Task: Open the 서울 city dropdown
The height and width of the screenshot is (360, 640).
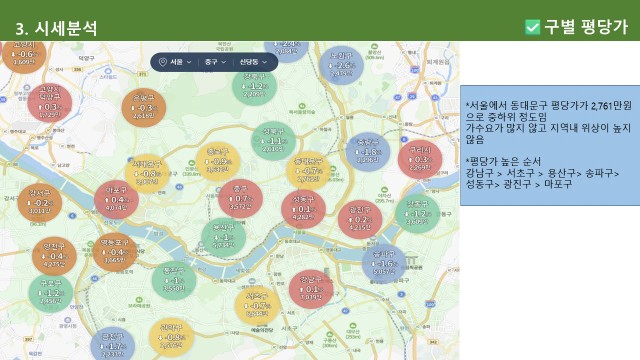Action: point(180,62)
